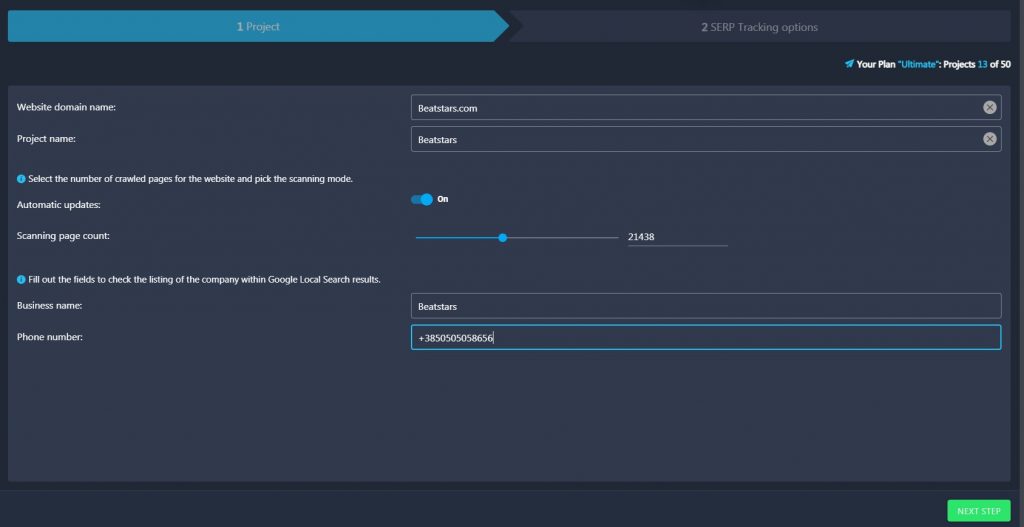The width and height of the screenshot is (1024, 527).
Task: Clear the Website domain name field
Action: point(989,108)
